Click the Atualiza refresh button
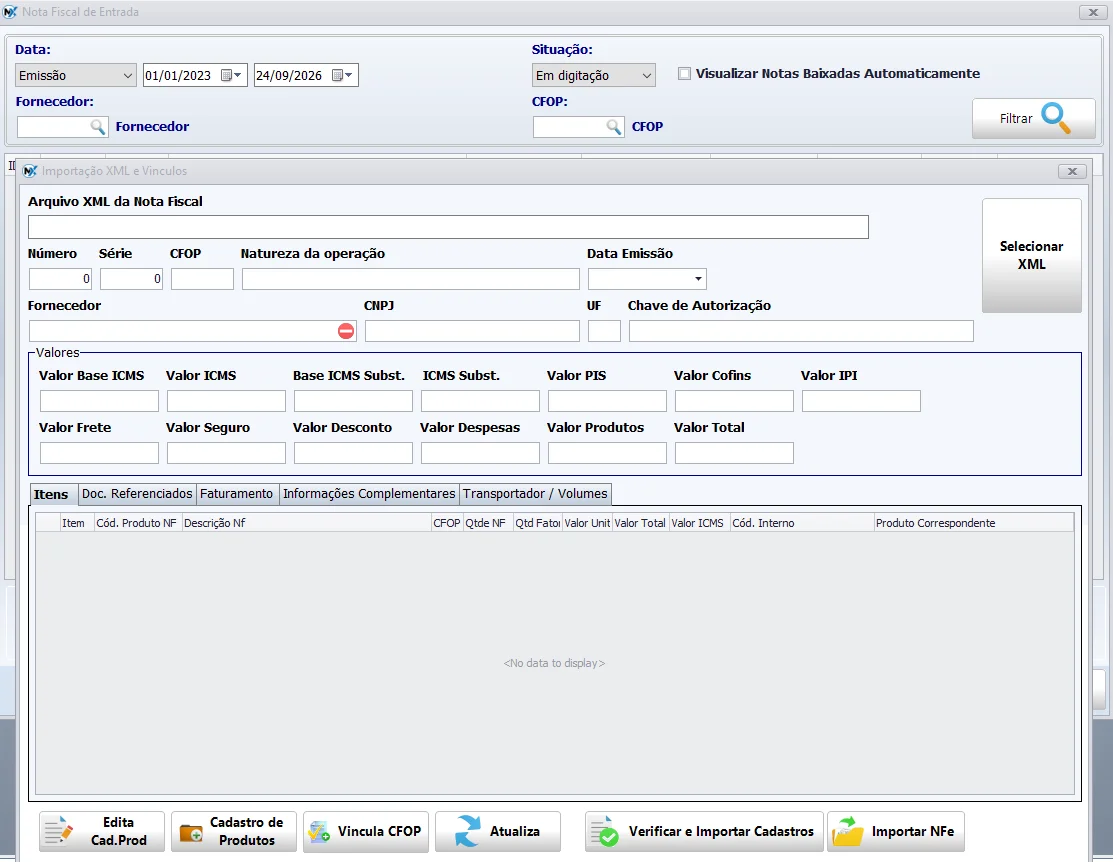This screenshot has height=862, width=1113. click(x=498, y=831)
